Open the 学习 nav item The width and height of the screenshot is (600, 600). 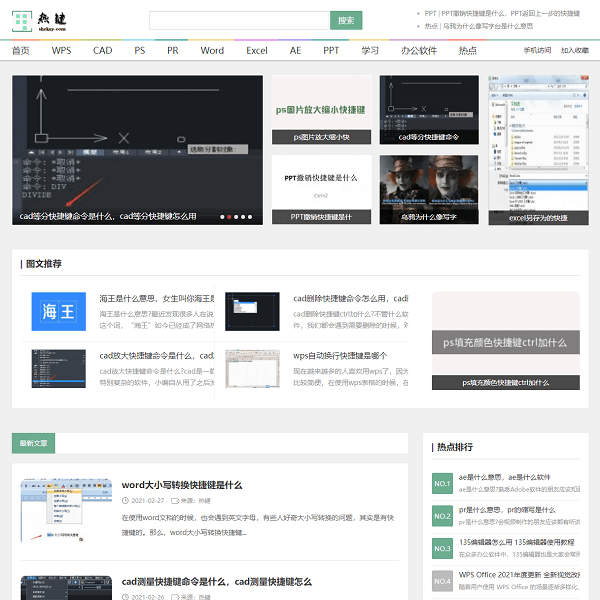click(370, 51)
